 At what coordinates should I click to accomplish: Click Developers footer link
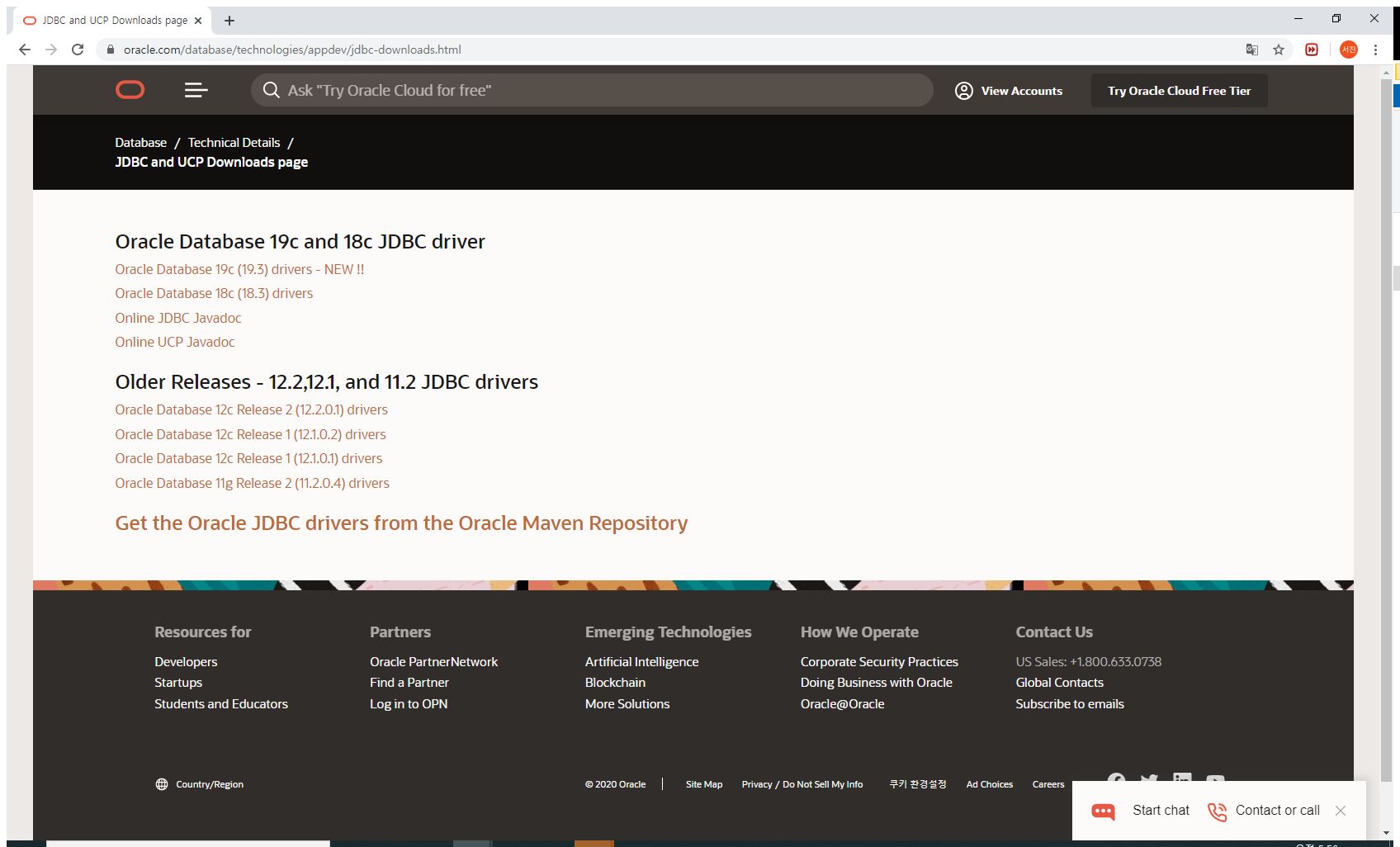click(x=186, y=662)
